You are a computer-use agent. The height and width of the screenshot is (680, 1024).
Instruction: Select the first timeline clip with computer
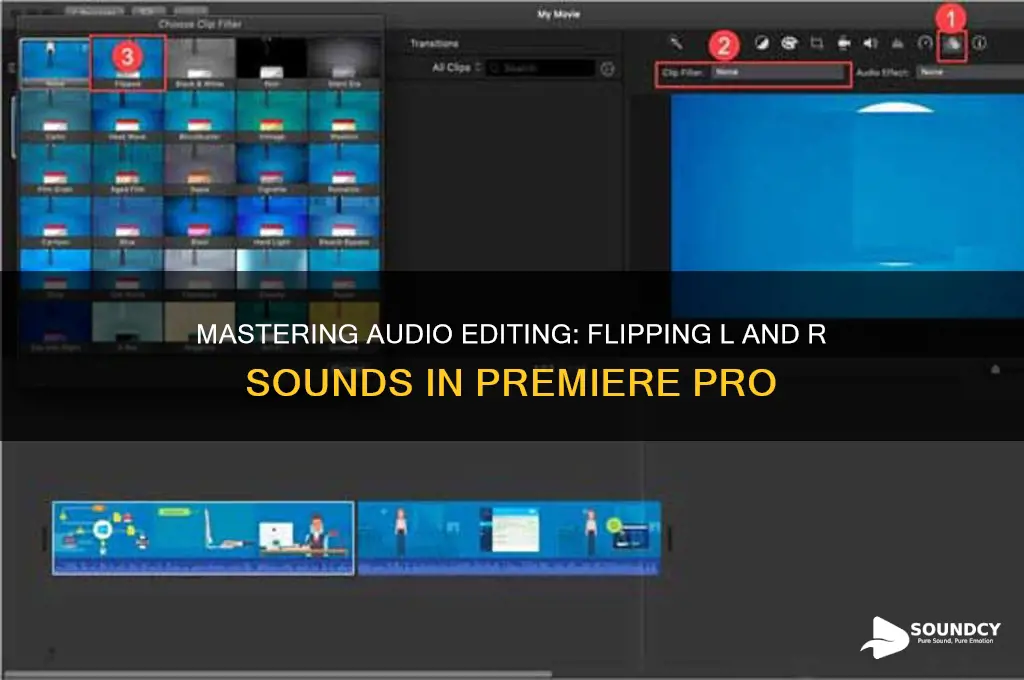pyautogui.click(x=204, y=538)
